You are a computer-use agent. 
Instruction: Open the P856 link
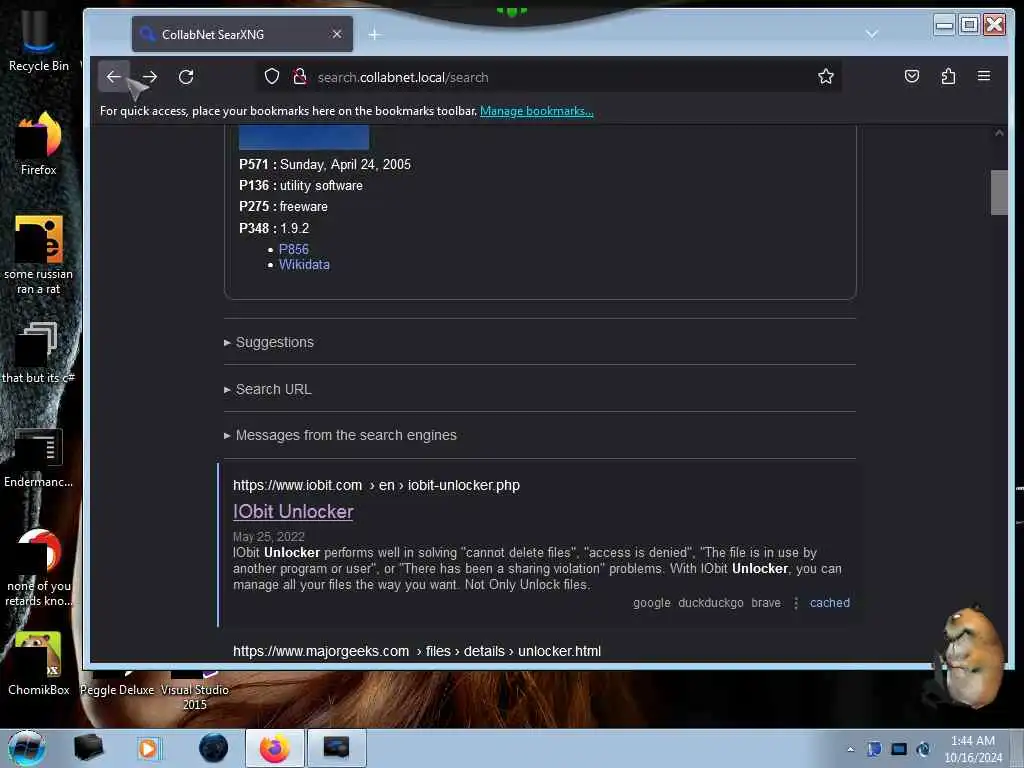(293, 249)
